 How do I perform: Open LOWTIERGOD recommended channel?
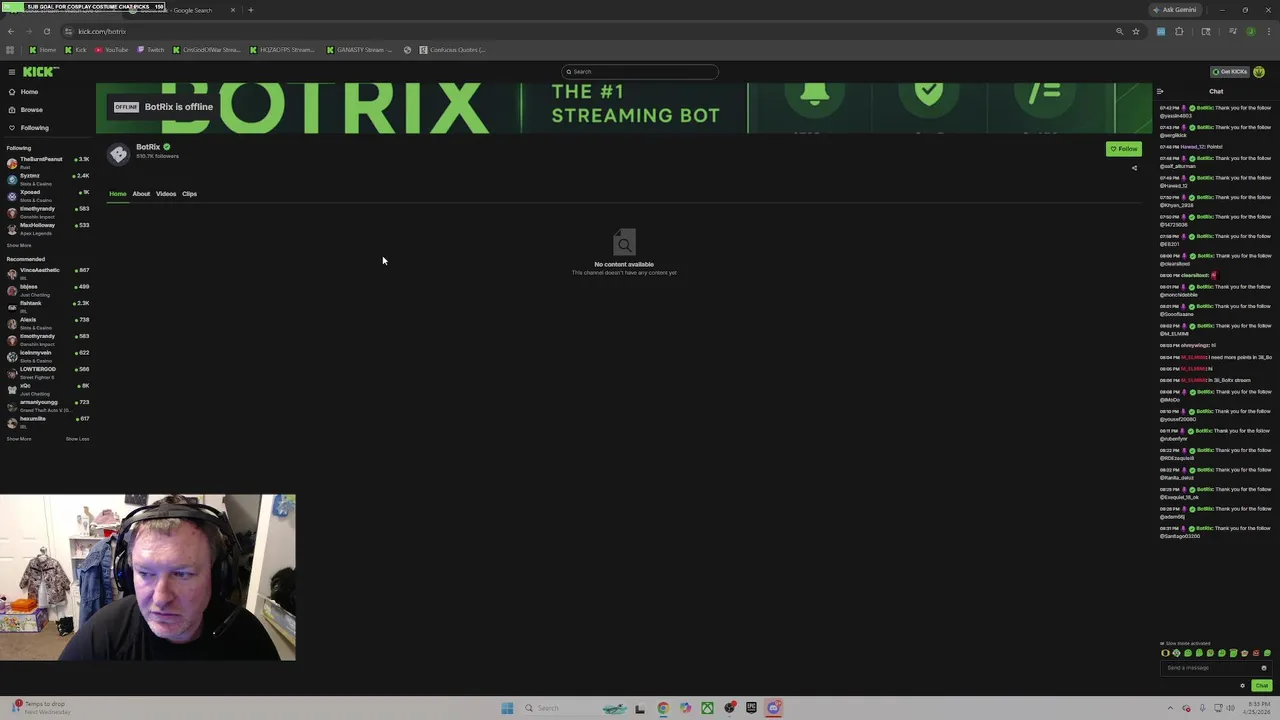[x=47, y=373]
